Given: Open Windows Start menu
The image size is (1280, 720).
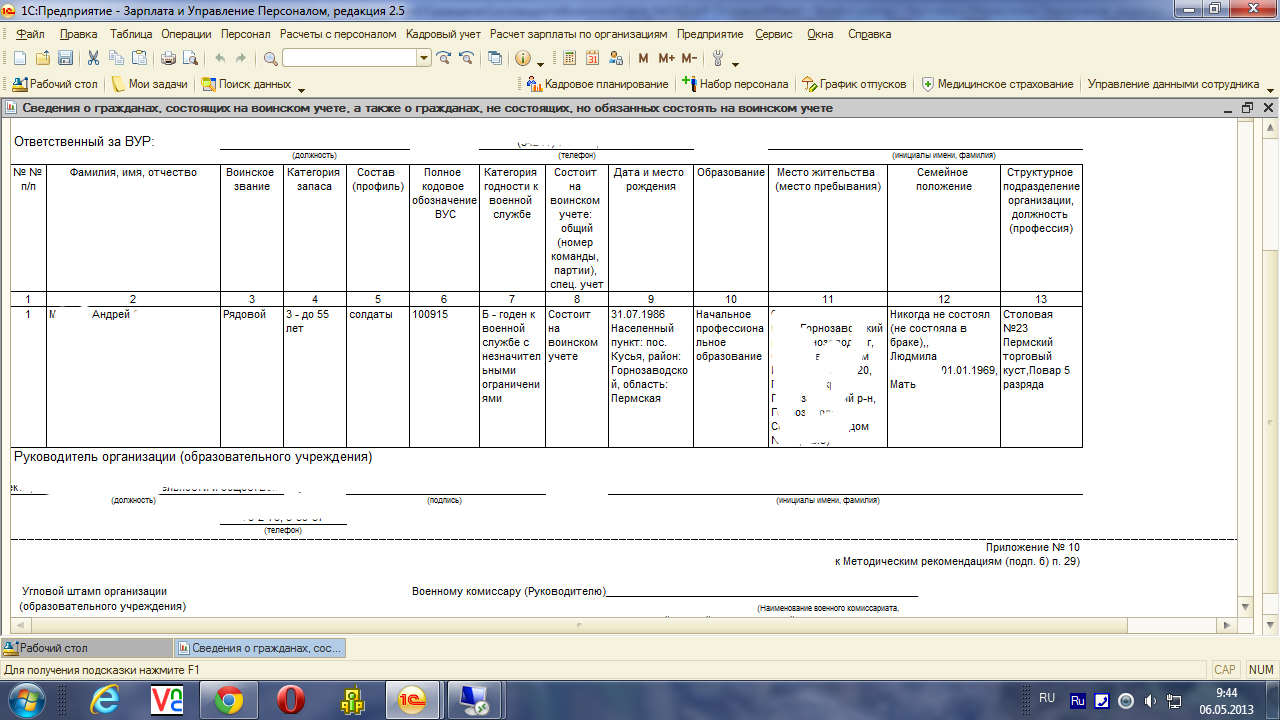Looking at the screenshot, I should tap(26, 699).
